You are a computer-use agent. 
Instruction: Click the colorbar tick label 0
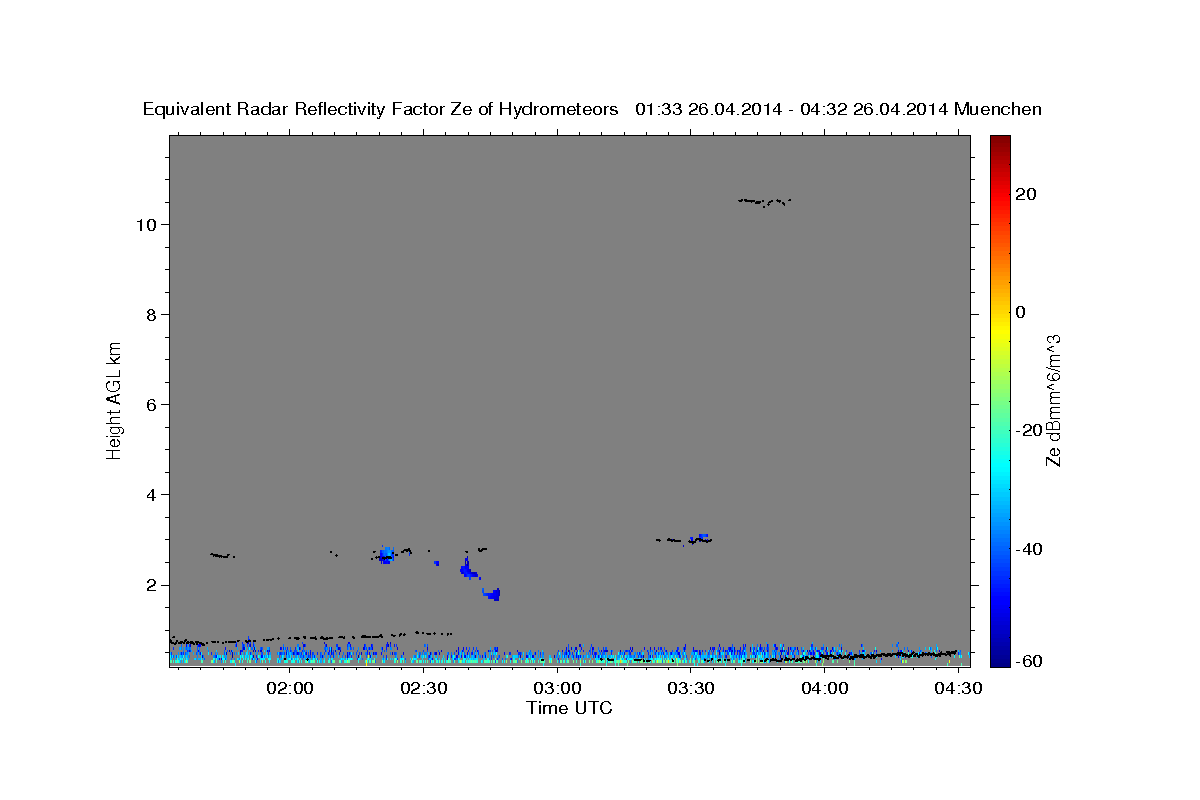point(1021,312)
